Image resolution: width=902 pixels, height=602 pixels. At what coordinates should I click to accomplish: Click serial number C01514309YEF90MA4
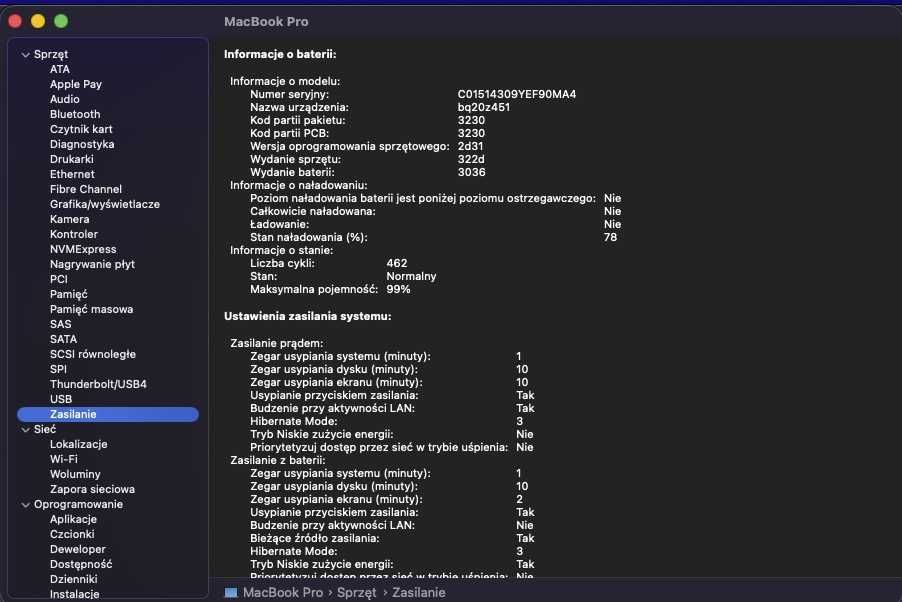click(x=517, y=94)
